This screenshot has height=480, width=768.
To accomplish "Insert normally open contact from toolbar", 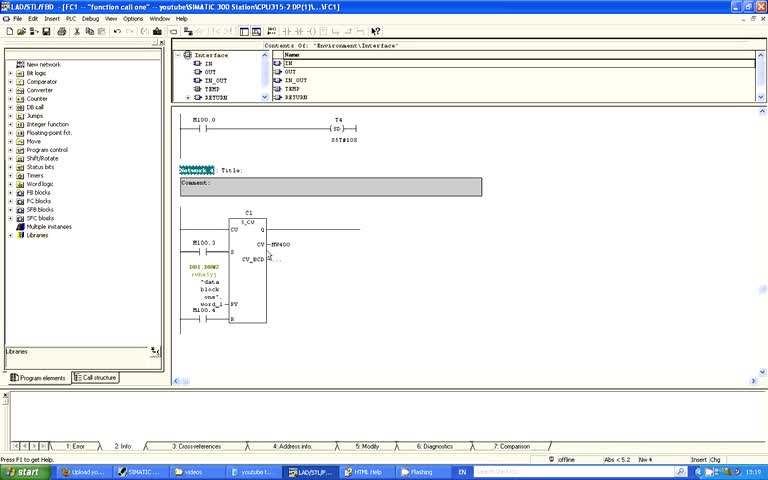I will pyautogui.click(x=287, y=31).
